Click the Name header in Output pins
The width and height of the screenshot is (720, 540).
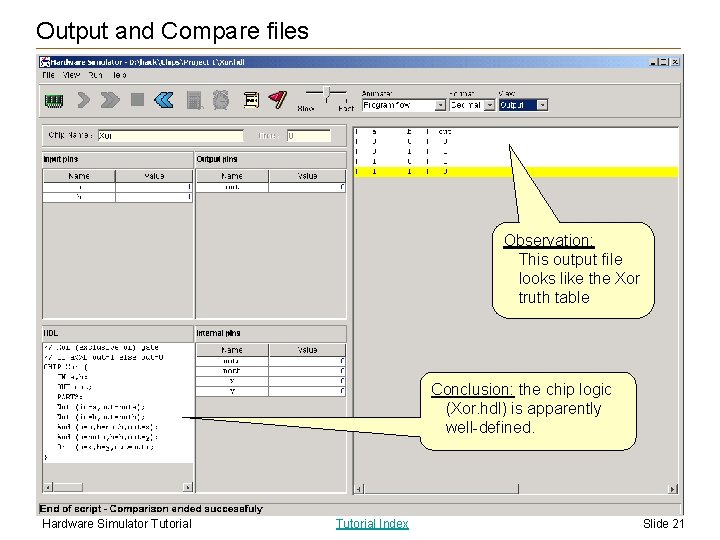(232, 176)
